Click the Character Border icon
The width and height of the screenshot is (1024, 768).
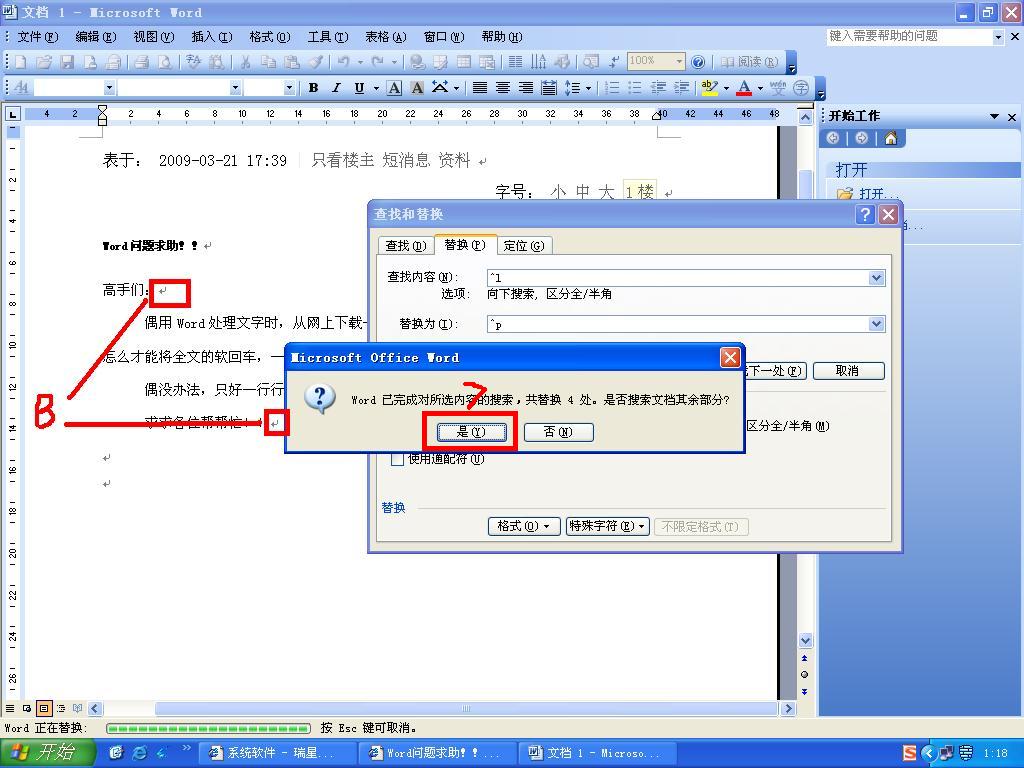point(394,88)
